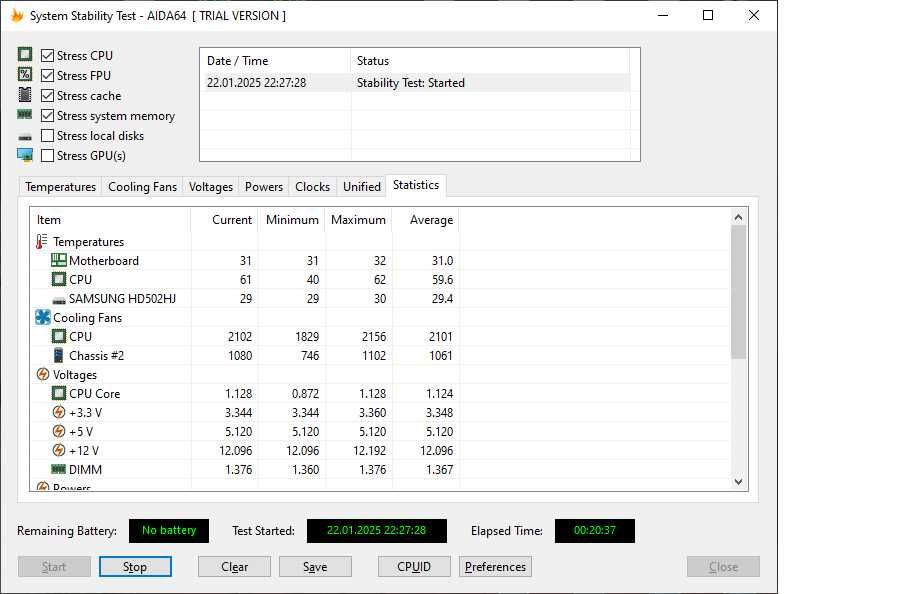Click the +3.3 V lightning icon

(x=59, y=412)
